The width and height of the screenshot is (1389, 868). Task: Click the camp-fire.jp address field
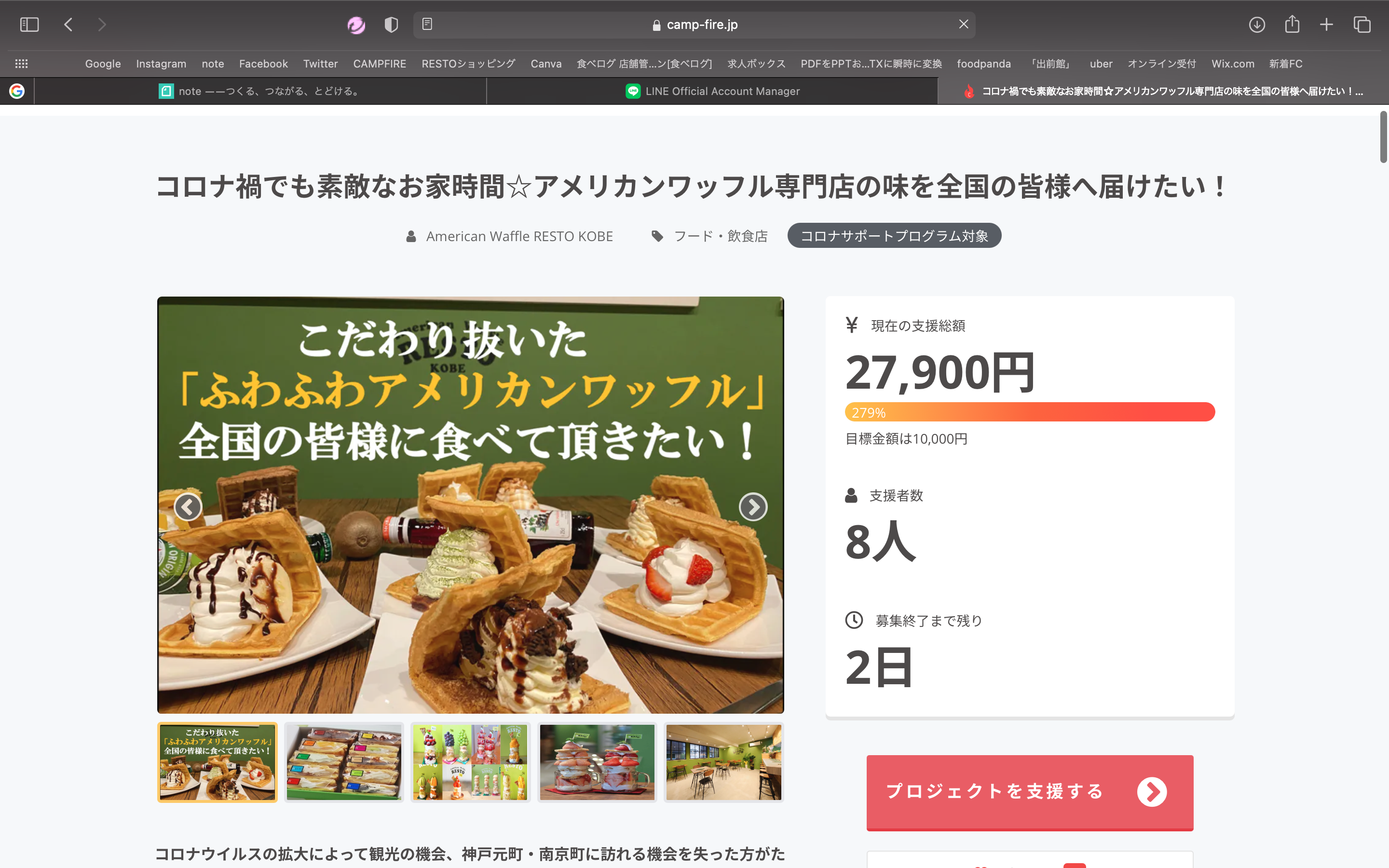click(x=694, y=25)
